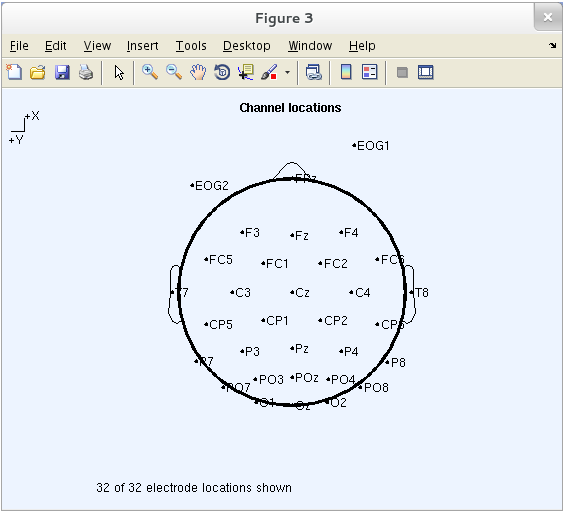Expand the brush color dropdown arrow

coord(287,72)
